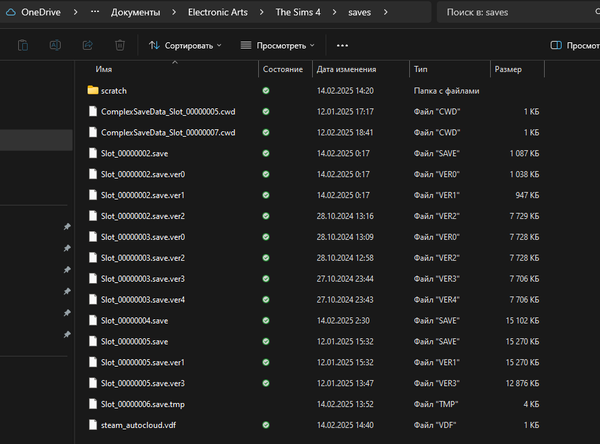Select file Slot_00000005.save
600x444 pixels.
pos(134,341)
